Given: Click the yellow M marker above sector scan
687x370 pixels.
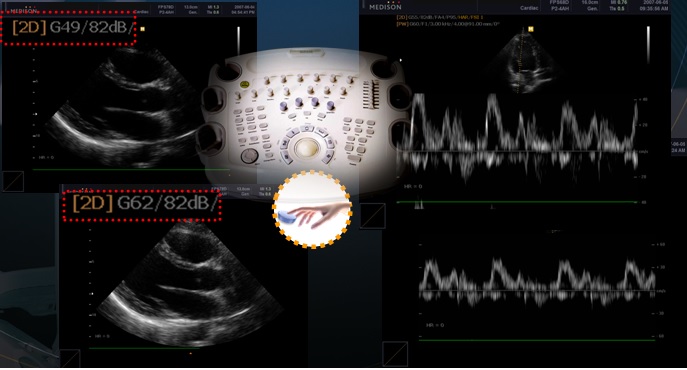Looking at the screenshot, I should pos(531,29).
